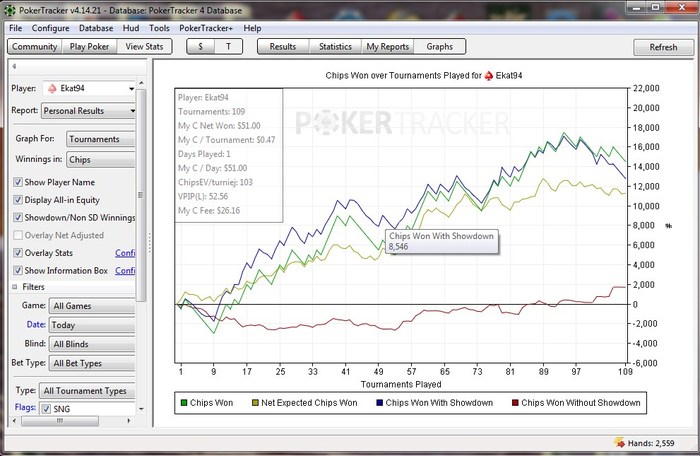Click the ChipsEV/turniej: 103 info line
This screenshot has width=700, height=456.
coord(215,182)
